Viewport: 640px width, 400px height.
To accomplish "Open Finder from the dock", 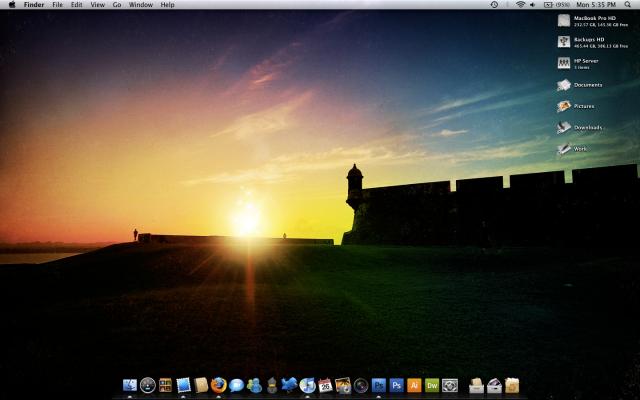I will 130,385.
